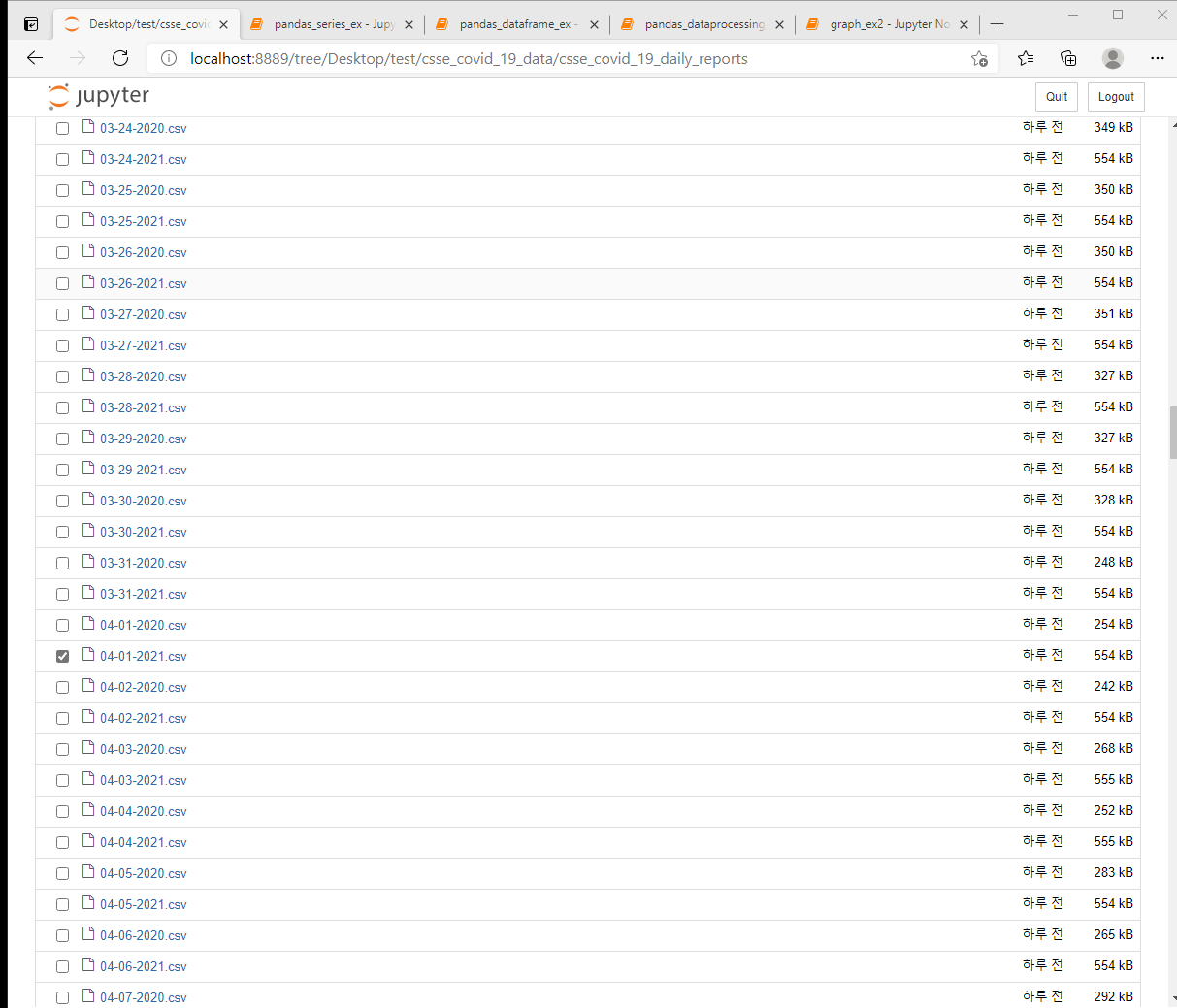Click the file icon beside 04-01-2021.csv
The width and height of the screenshot is (1177, 1008).
pos(88,655)
